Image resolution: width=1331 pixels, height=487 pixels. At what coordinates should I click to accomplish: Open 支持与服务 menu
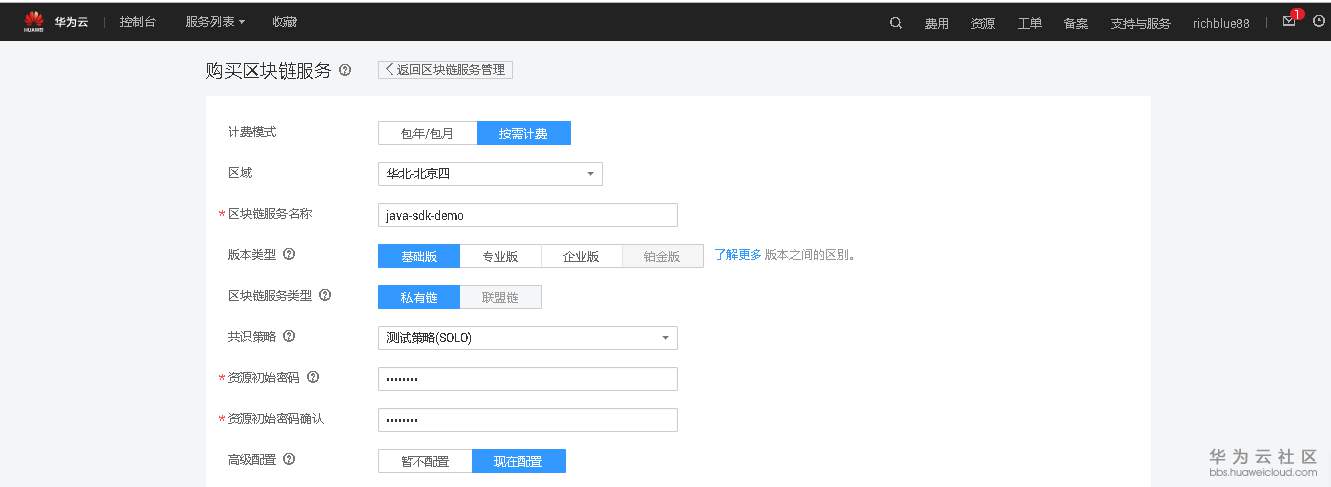click(1140, 23)
